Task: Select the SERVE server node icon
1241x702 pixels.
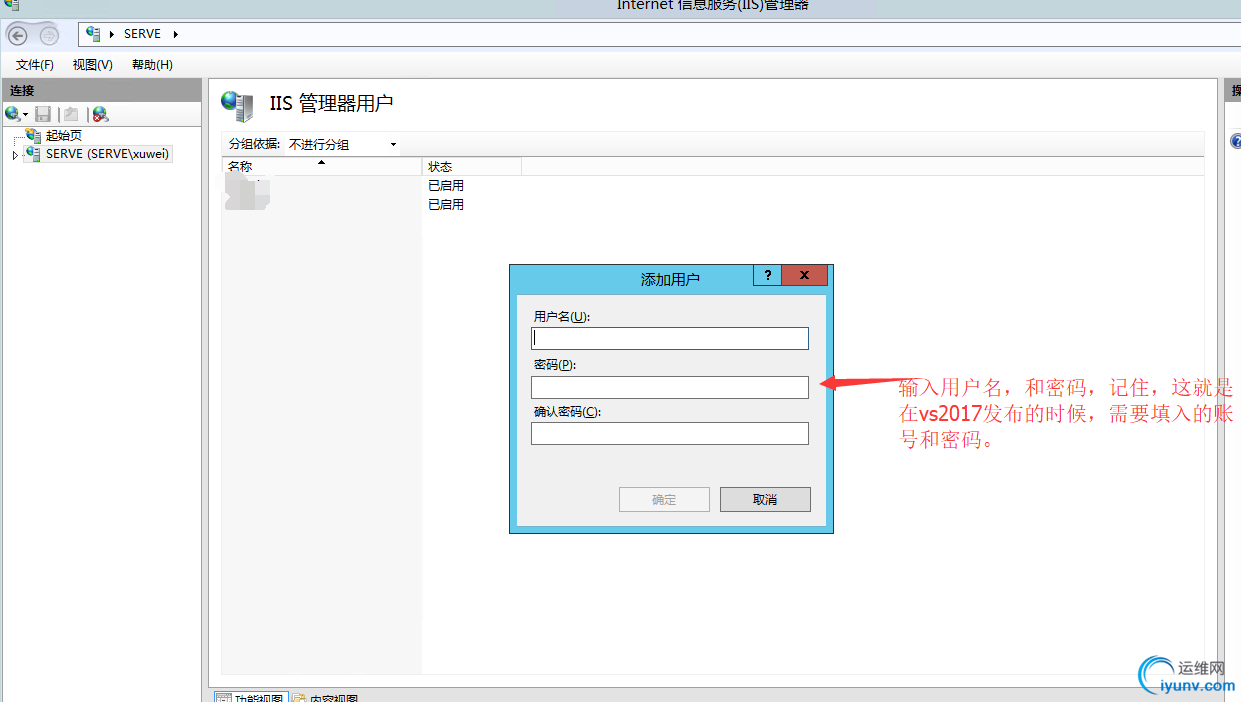Action: [31, 153]
